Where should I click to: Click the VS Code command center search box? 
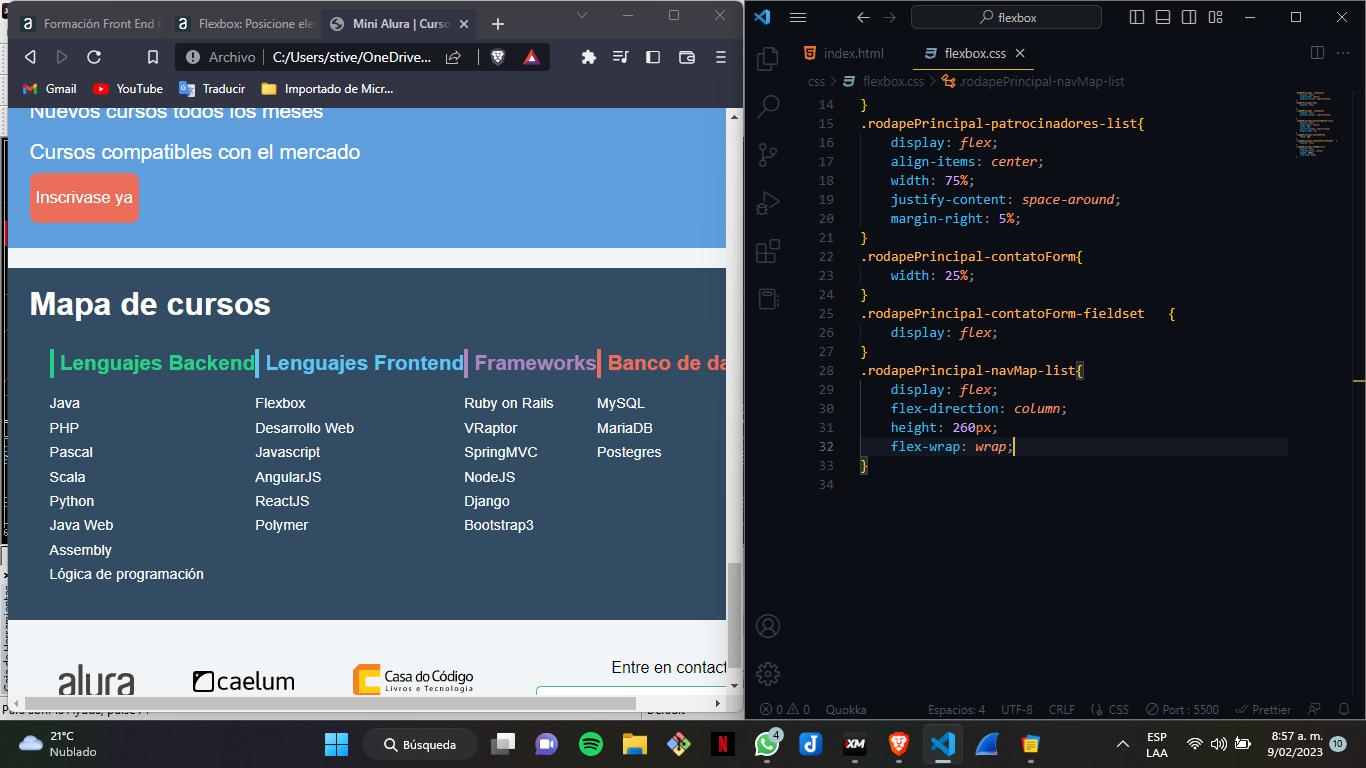pyautogui.click(x=1006, y=17)
